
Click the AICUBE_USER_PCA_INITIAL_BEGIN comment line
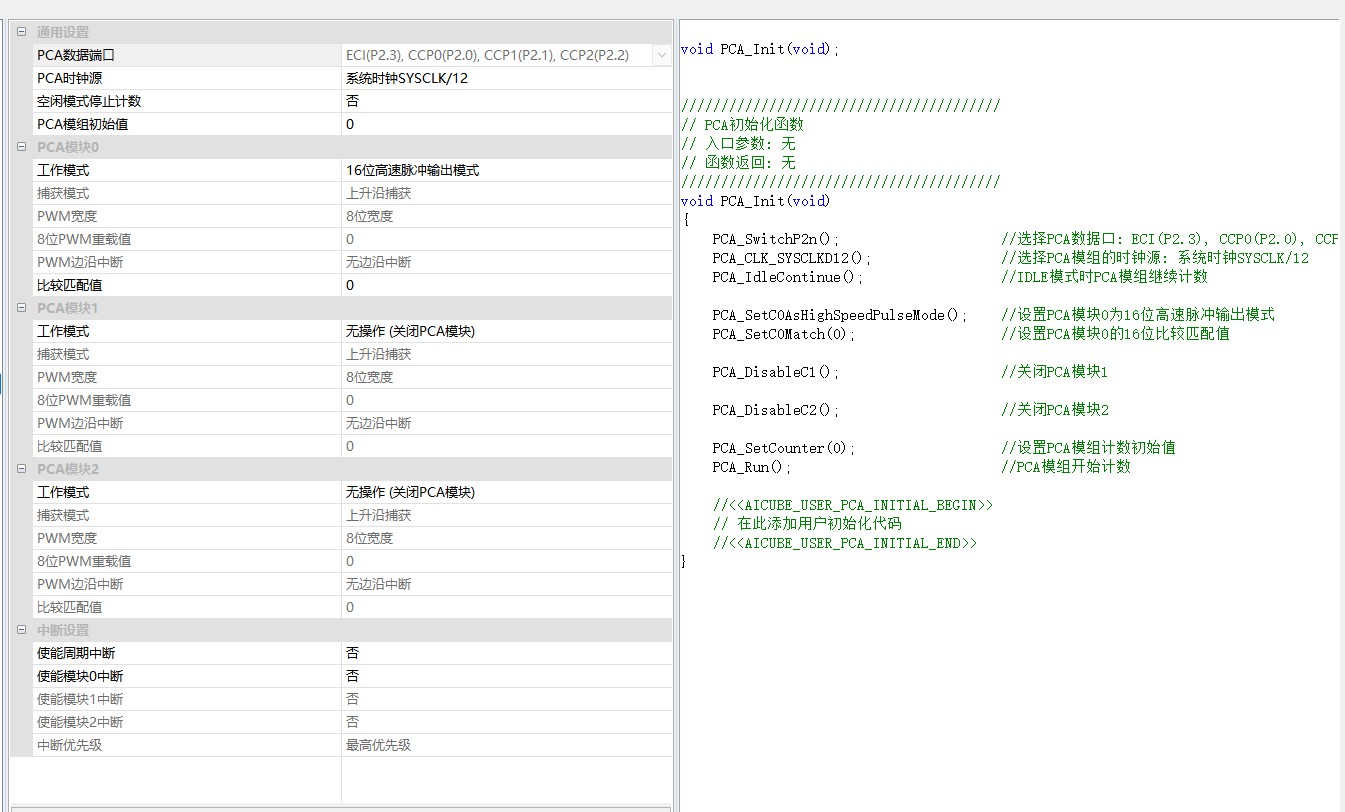click(x=852, y=505)
